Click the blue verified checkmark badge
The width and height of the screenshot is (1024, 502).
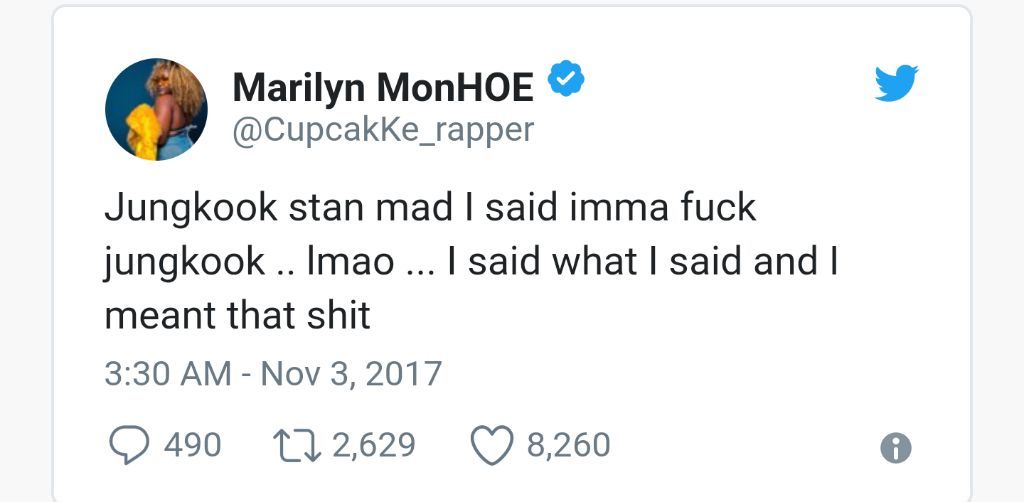pos(566,78)
